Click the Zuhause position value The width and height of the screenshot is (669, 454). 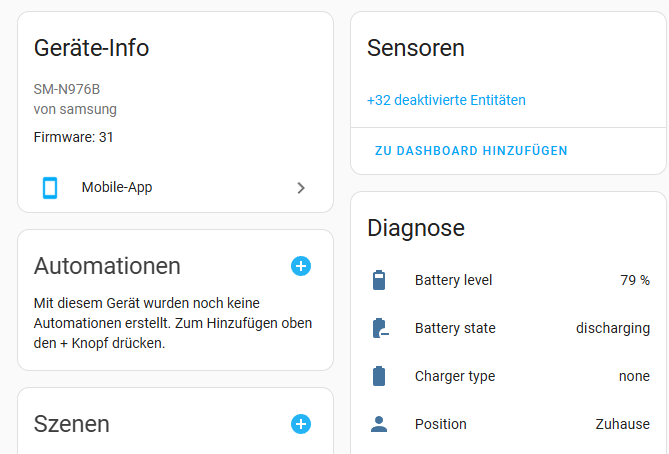pos(622,424)
